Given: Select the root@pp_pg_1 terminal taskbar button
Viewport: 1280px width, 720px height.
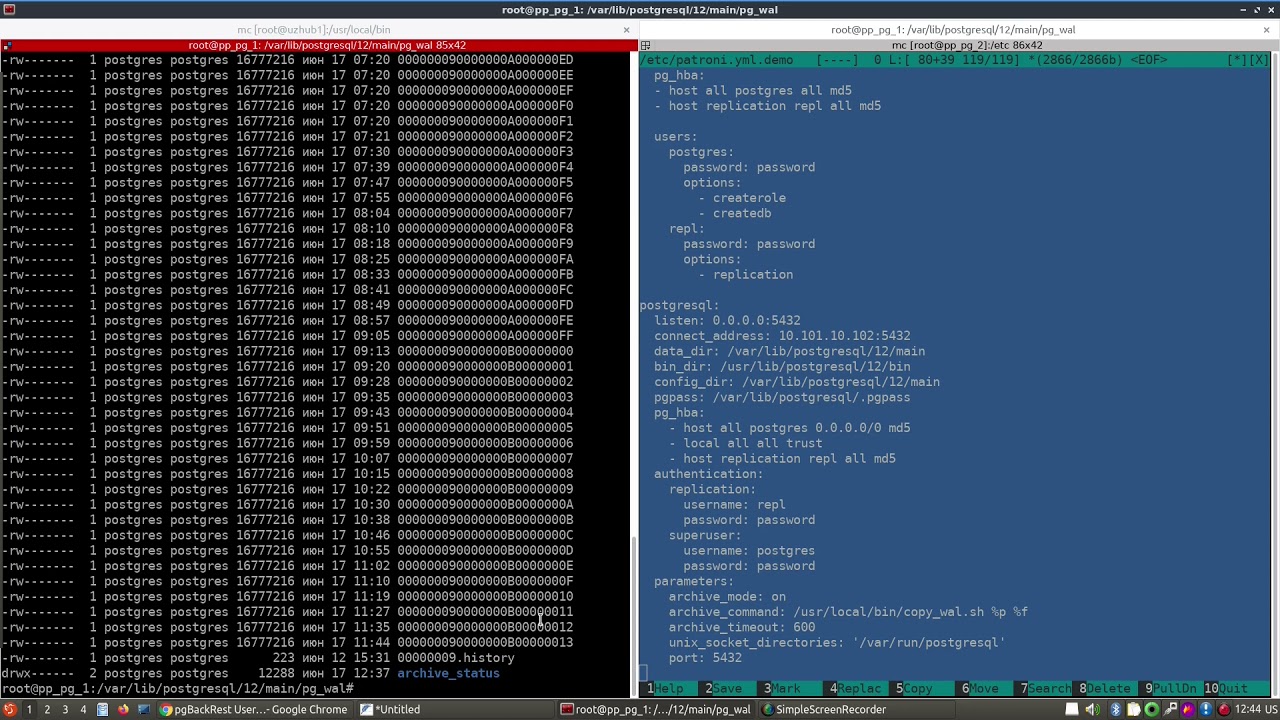Looking at the screenshot, I should point(655,710).
